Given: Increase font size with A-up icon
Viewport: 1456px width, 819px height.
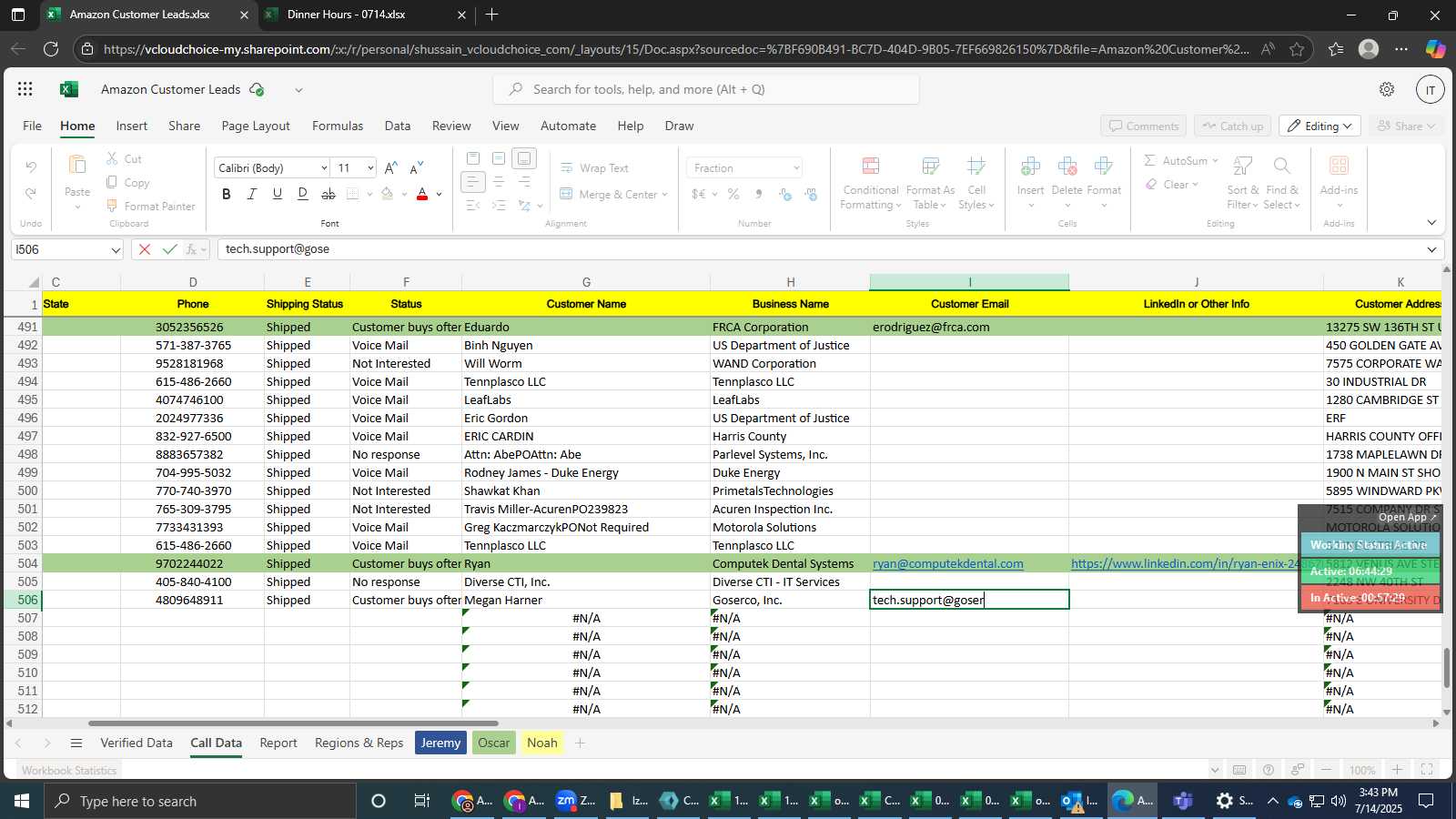Looking at the screenshot, I should point(390,168).
